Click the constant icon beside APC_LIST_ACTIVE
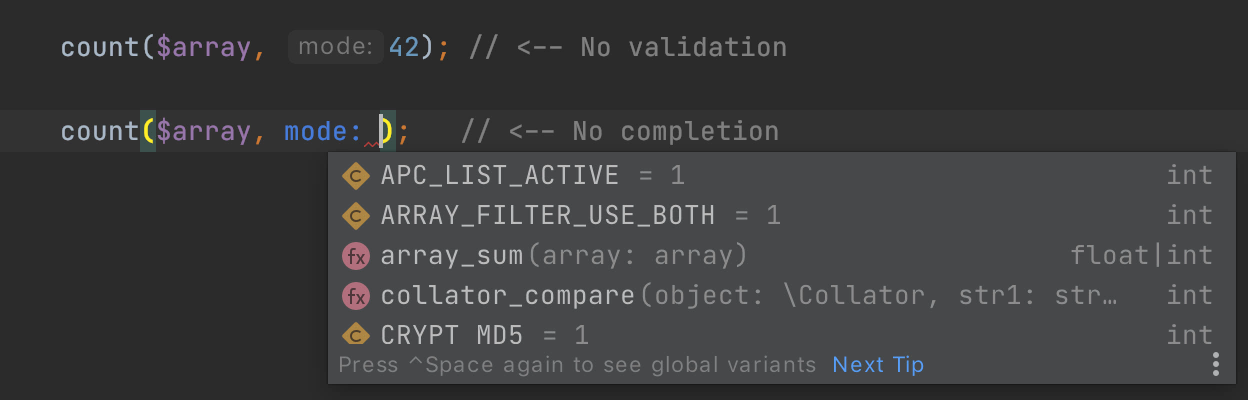 (x=355, y=176)
